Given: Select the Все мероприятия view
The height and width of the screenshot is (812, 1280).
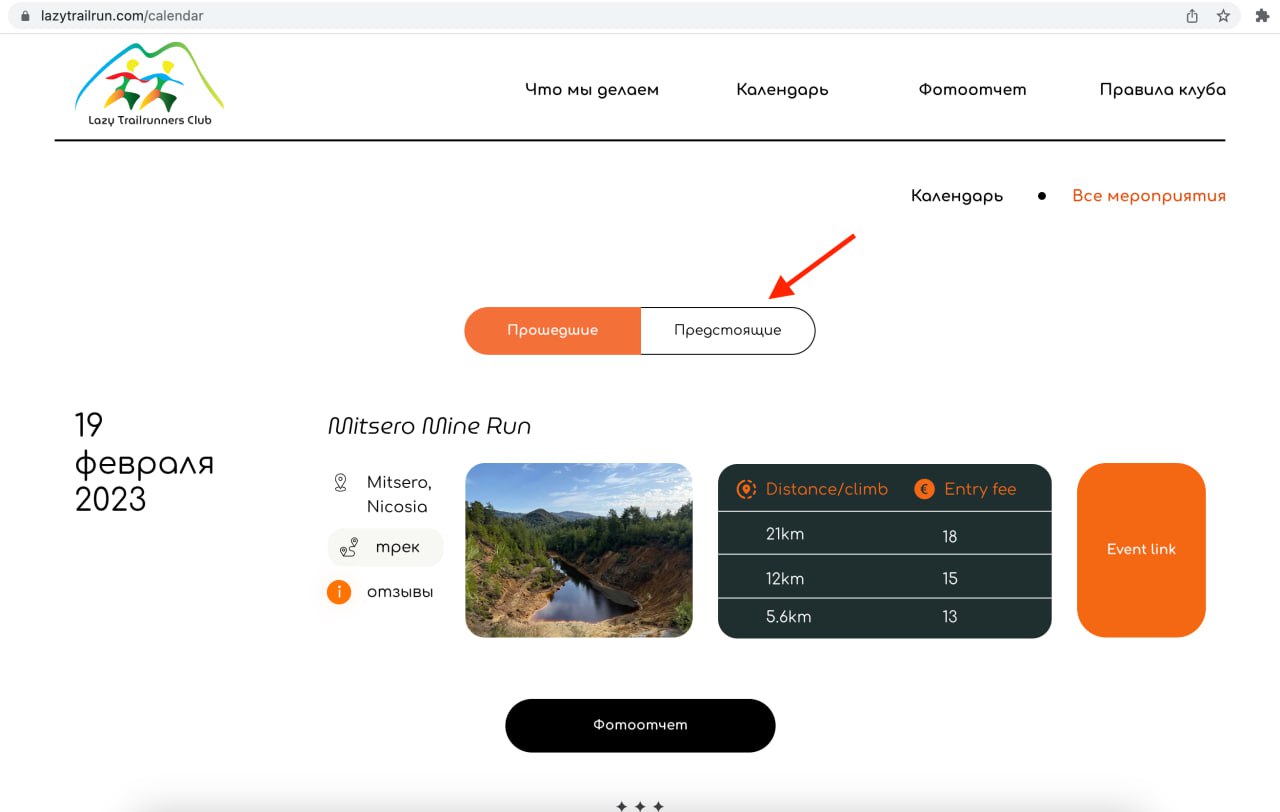Looking at the screenshot, I should 1148,196.
